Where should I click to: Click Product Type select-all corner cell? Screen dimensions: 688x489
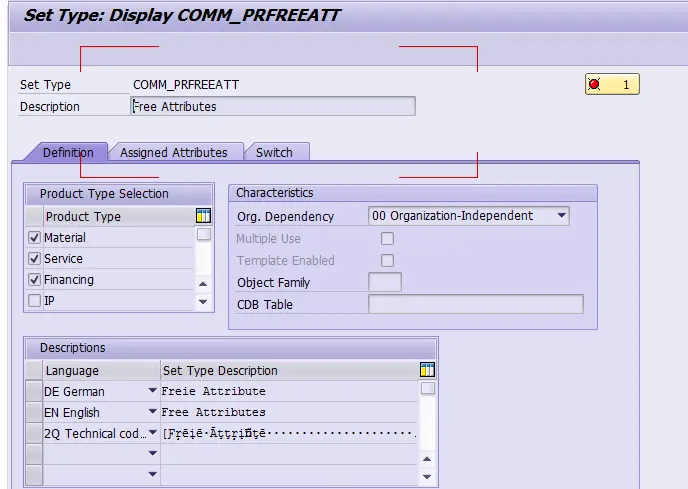tap(34, 216)
